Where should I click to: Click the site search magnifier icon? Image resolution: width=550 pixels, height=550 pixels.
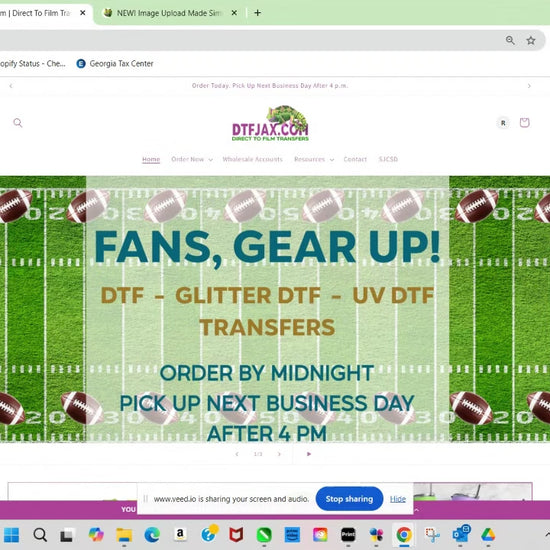click(18, 123)
